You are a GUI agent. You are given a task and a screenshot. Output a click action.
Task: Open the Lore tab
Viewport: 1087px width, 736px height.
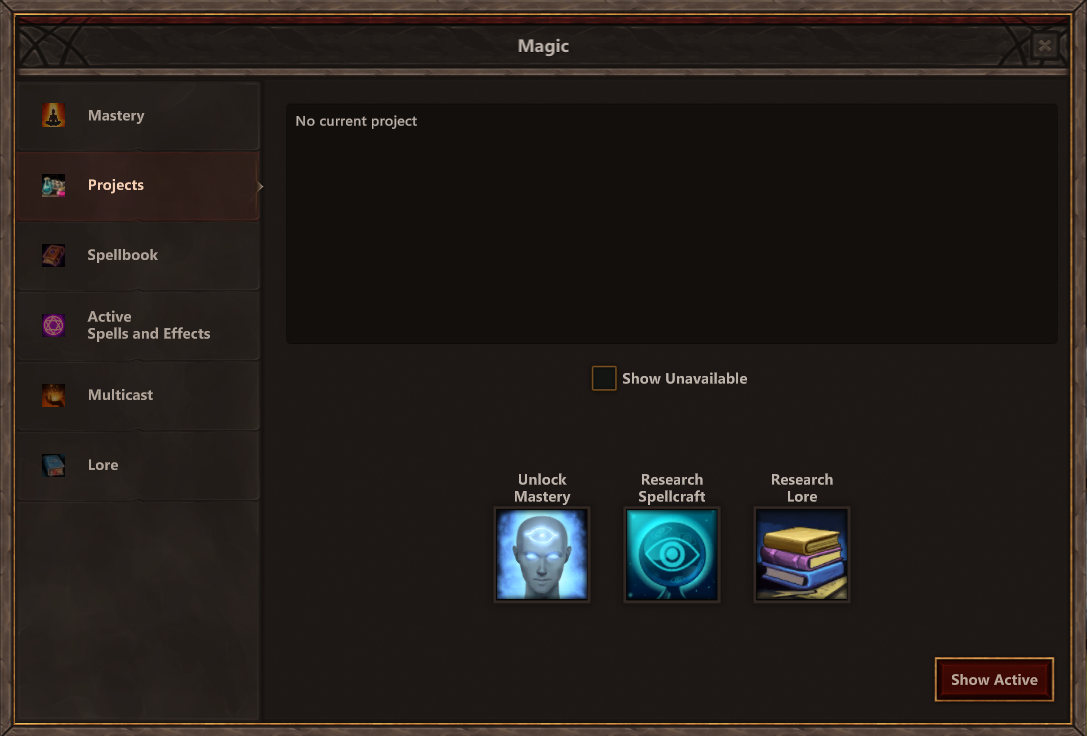[138, 465]
